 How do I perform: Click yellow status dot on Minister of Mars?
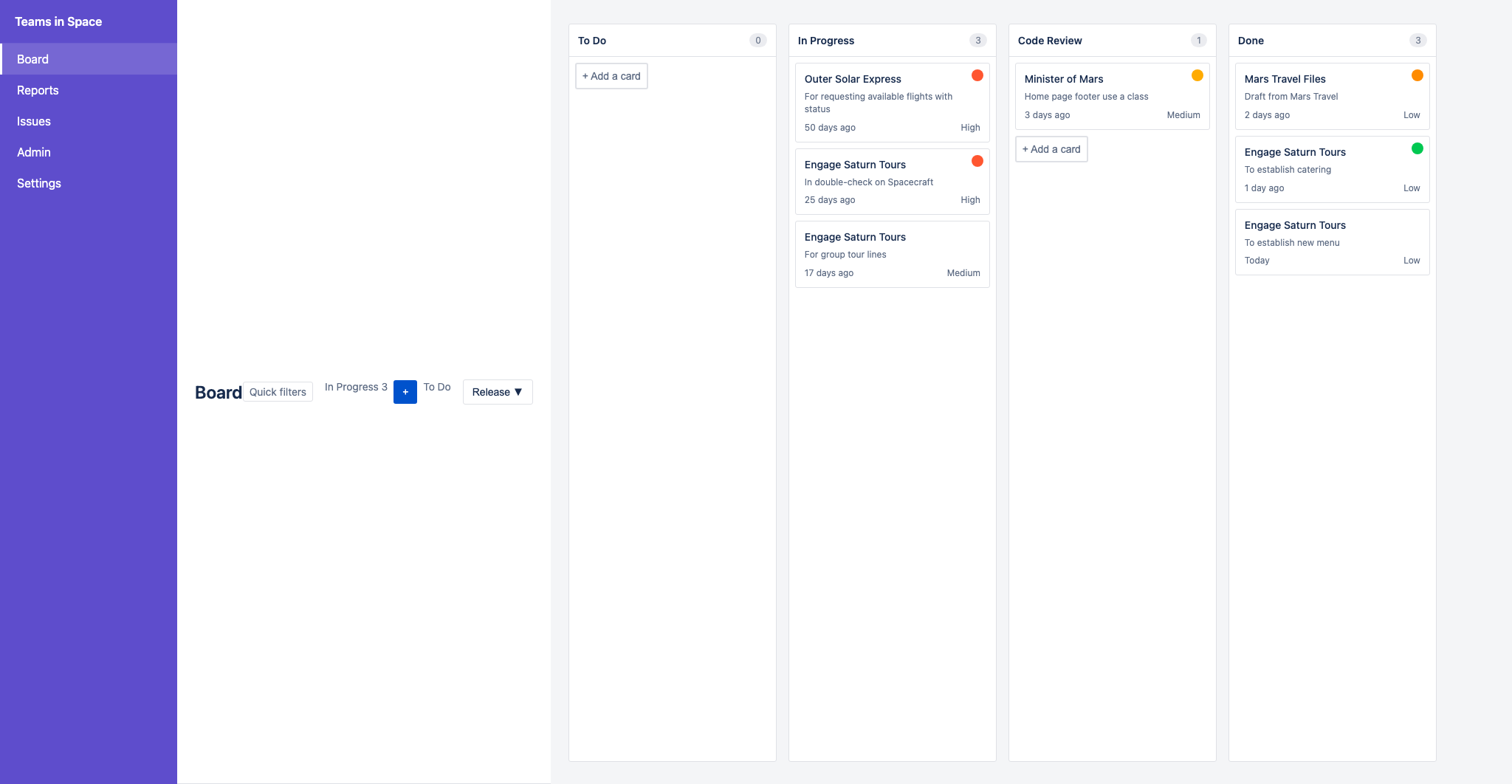(x=1197, y=75)
